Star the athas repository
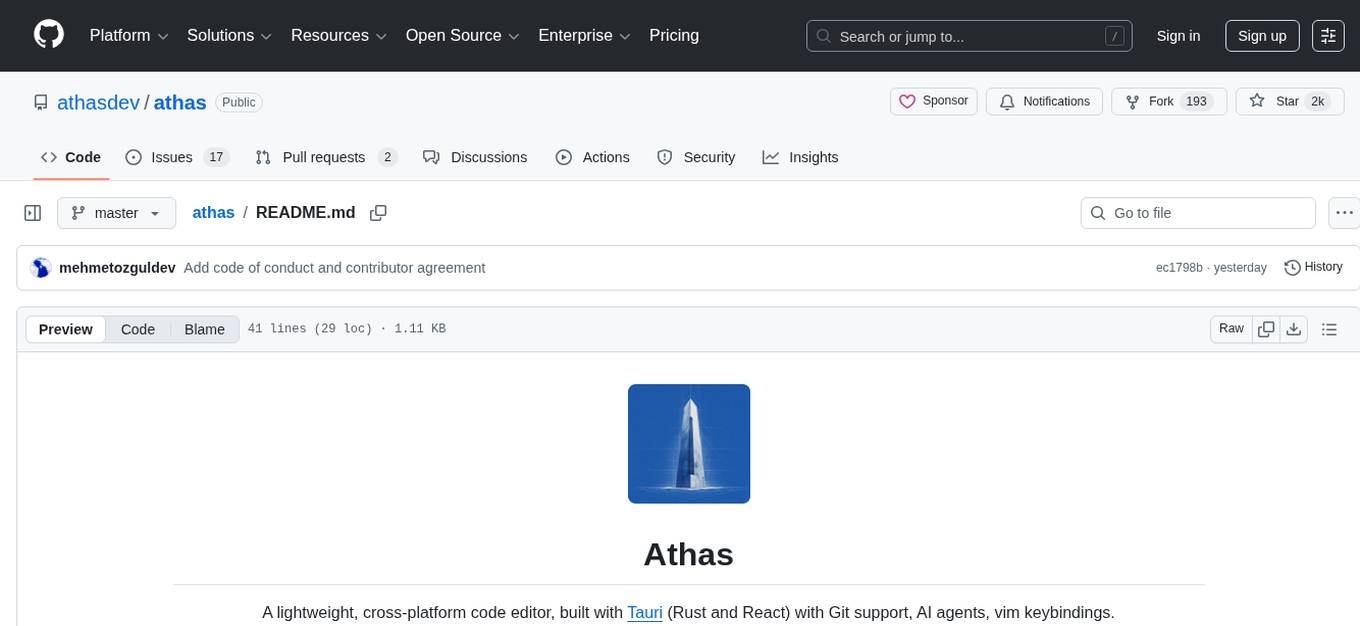The height and width of the screenshot is (626, 1360). [1289, 101]
